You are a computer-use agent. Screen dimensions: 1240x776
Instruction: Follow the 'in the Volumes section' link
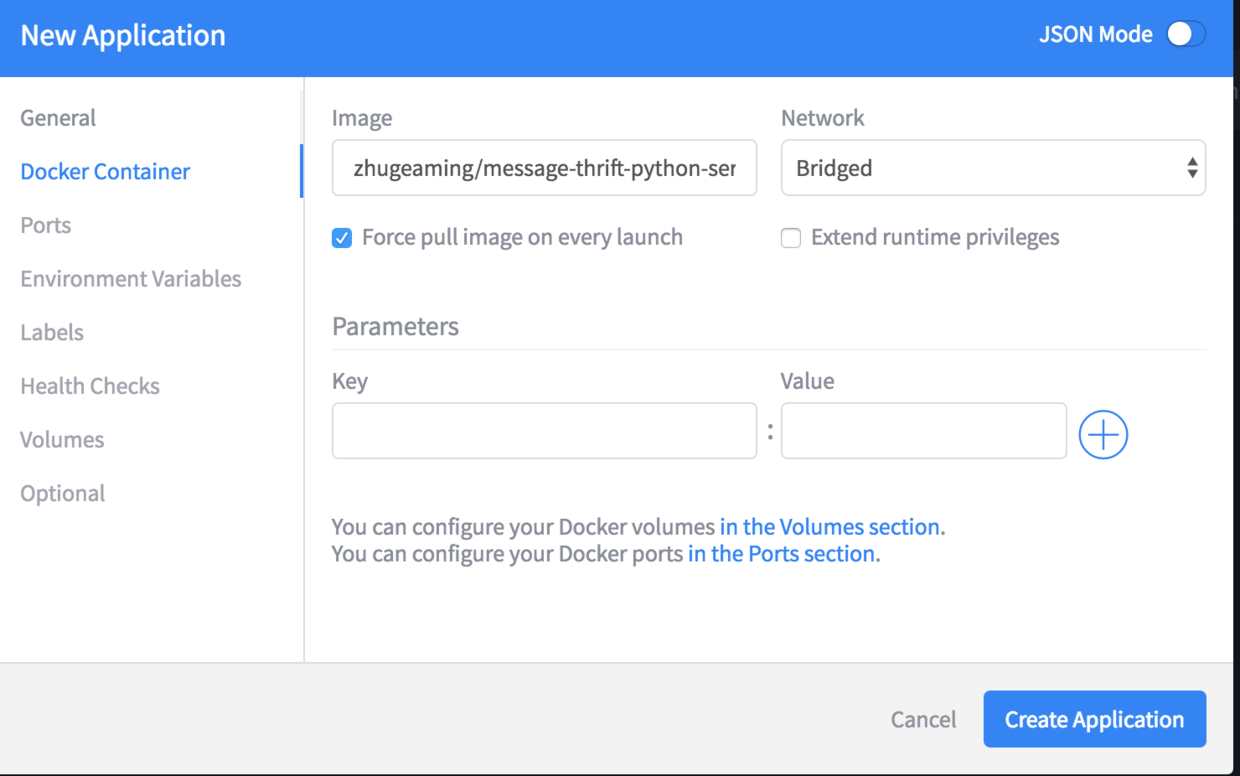[830, 527]
